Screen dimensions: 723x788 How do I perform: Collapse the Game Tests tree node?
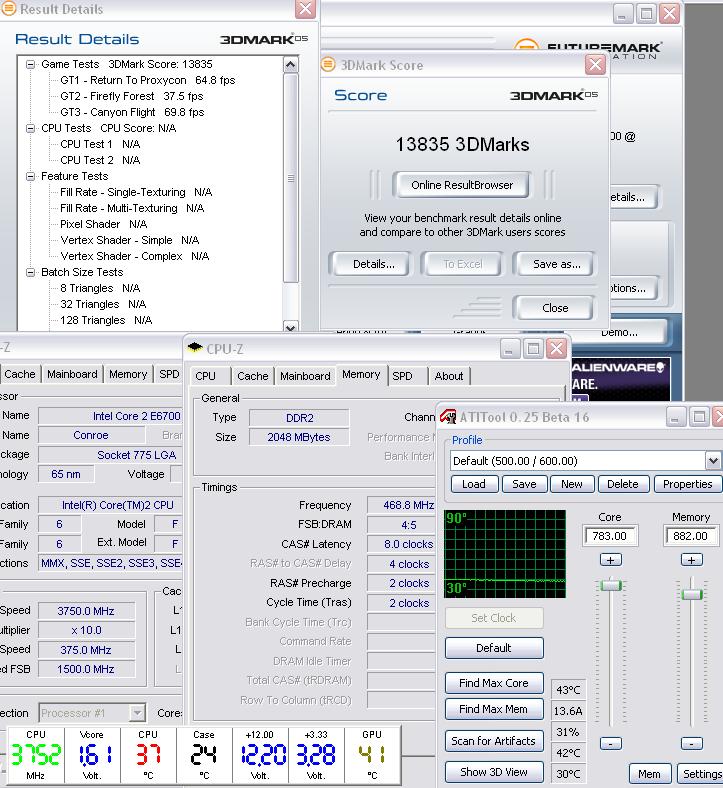click(31, 64)
